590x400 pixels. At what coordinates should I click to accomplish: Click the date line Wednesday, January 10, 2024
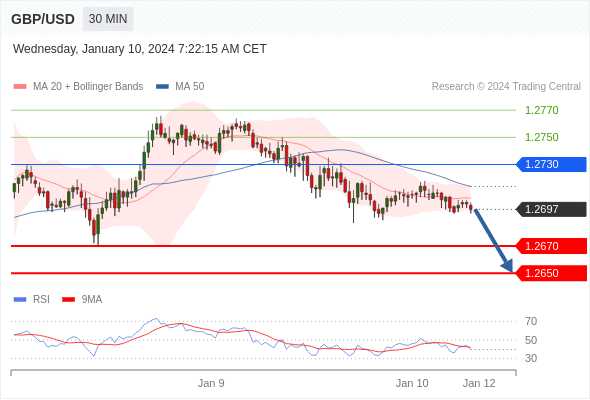[140, 49]
